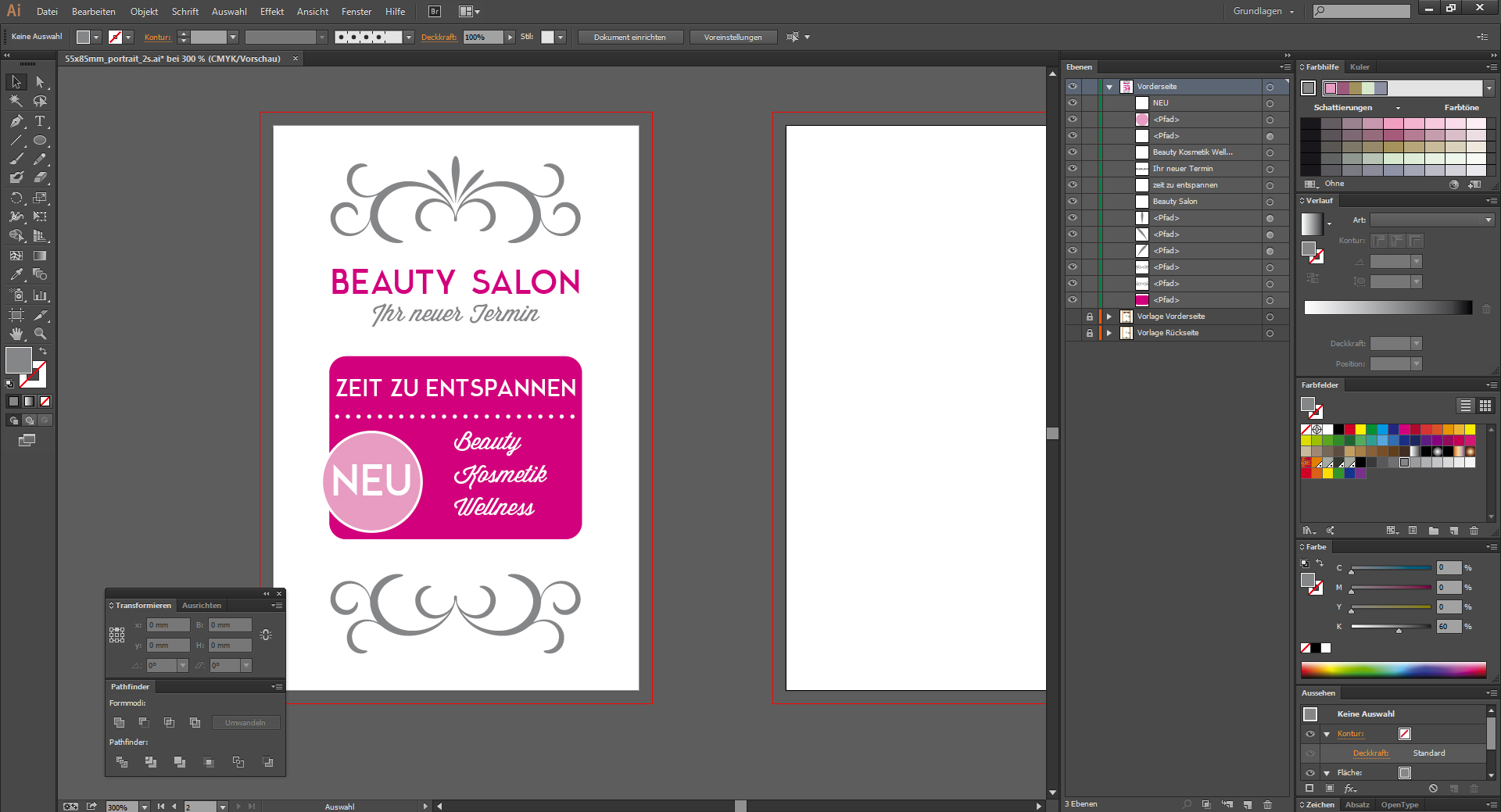The width and height of the screenshot is (1501, 812).
Task: Unlock the Vorlage Vorderseite layer
Action: (x=1089, y=317)
